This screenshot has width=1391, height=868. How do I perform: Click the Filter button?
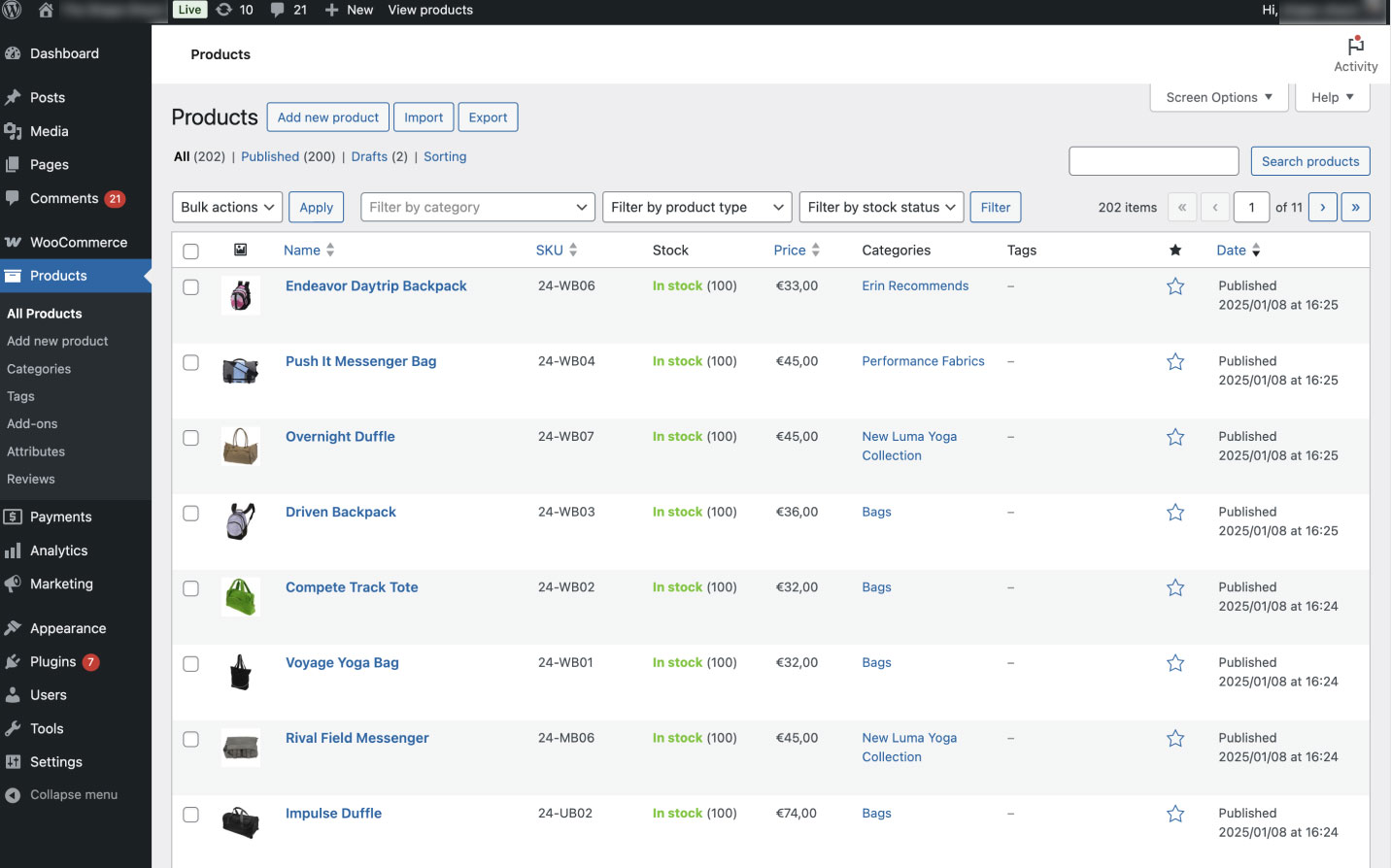(x=996, y=207)
